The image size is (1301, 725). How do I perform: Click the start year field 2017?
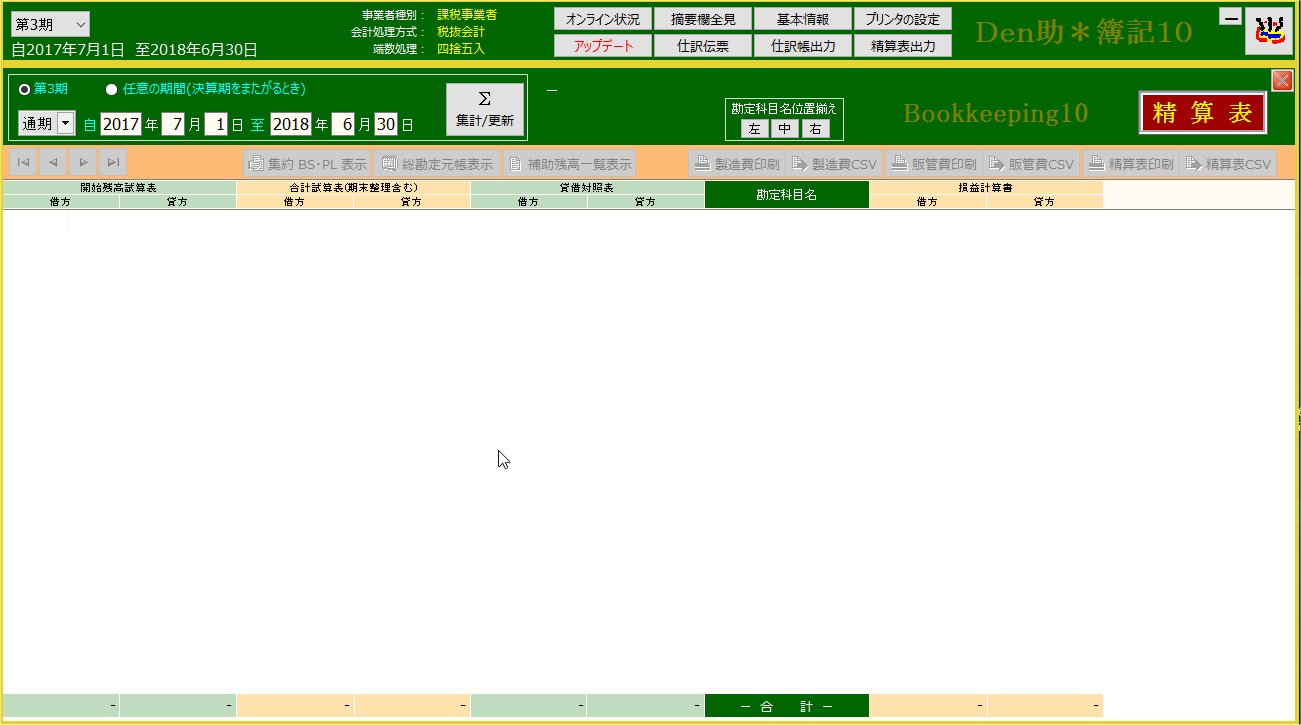[121, 124]
